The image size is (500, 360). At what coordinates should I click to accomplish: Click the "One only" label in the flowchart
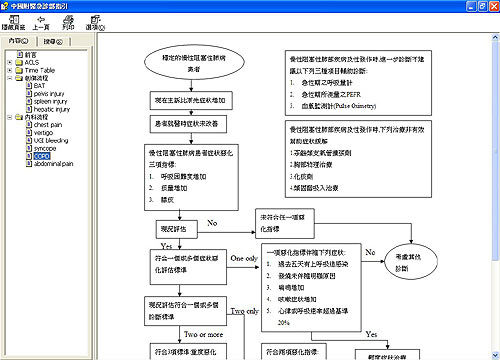pyautogui.click(x=244, y=258)
